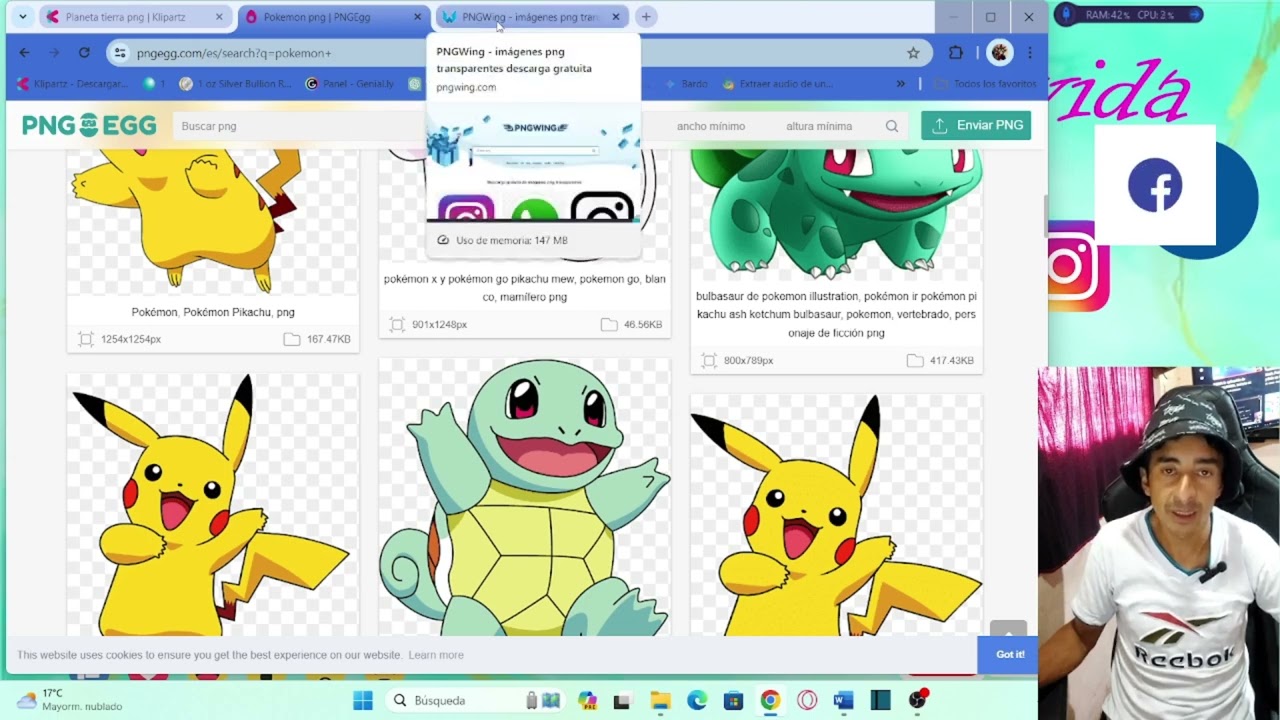Image resolution: width=1280 pixels, height=720 pixels.
Task: Click the Facebook icon in the overlay
Action: click(x=1155, y=185)
